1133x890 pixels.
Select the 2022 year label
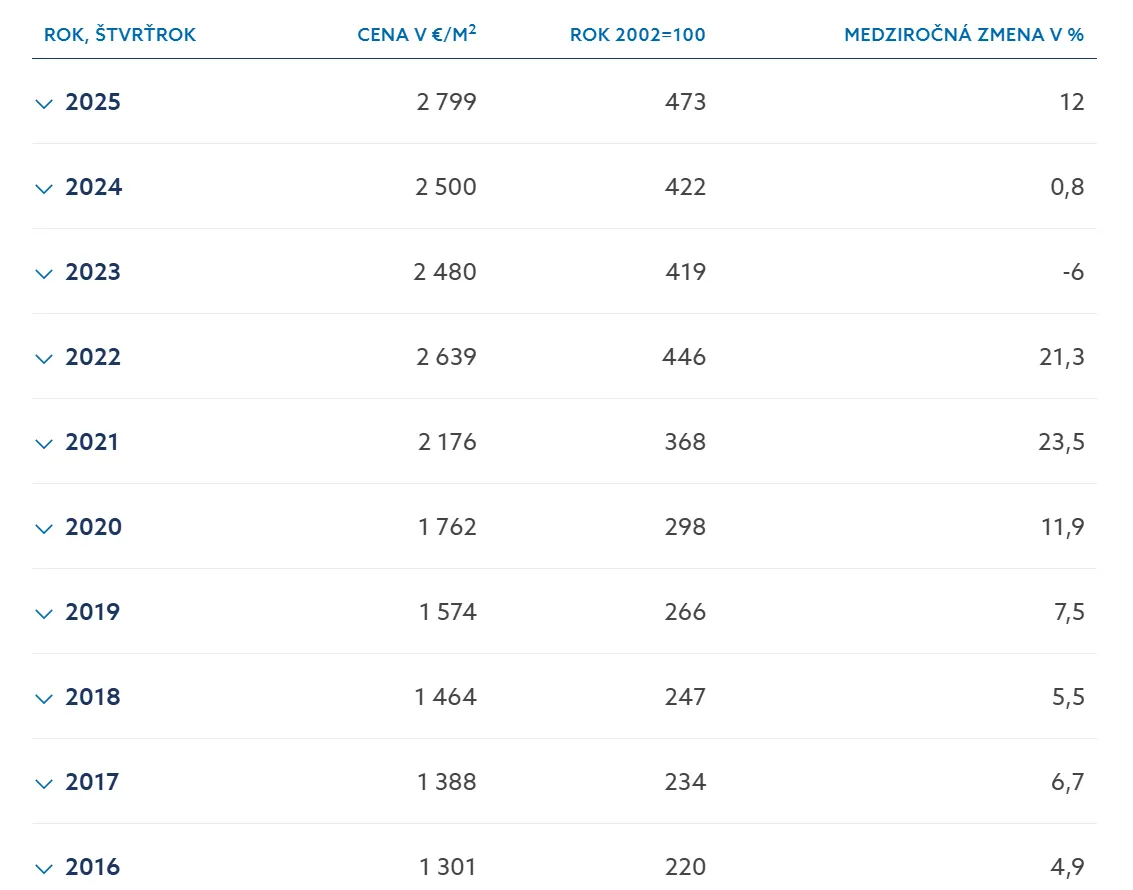93,357
